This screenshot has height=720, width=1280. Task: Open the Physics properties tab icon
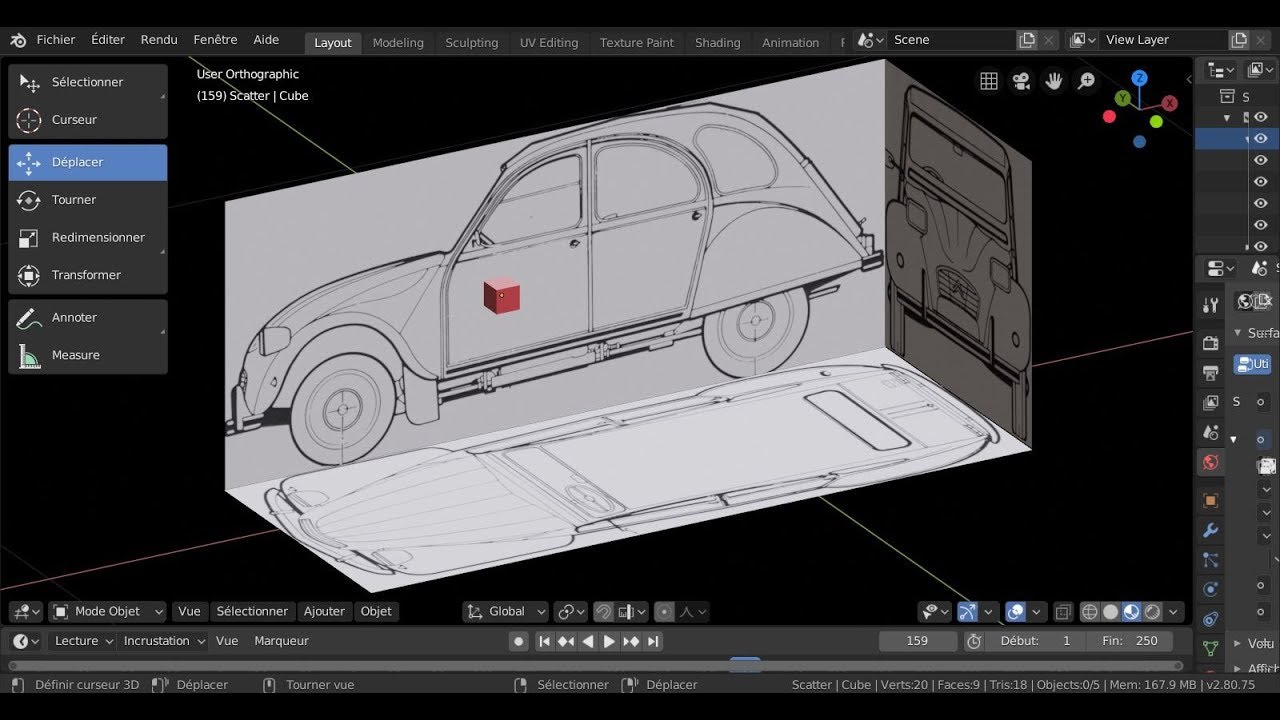(1211, 590)
